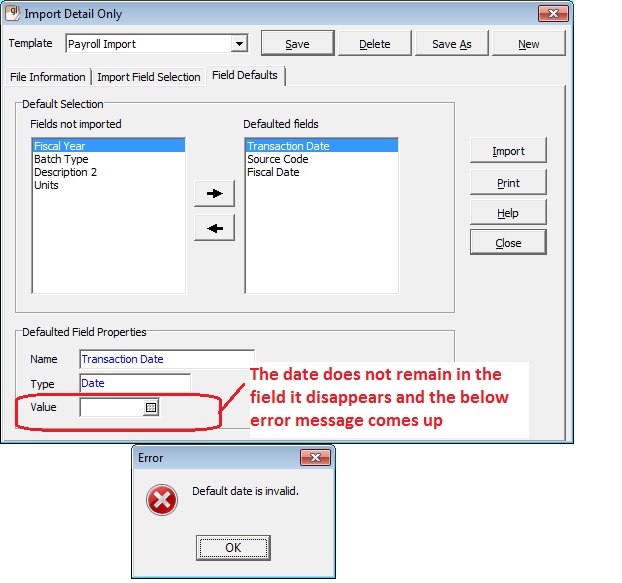Open the Import Field Selection tab
The image size is (622, 583).
click(x=148, y=77)
